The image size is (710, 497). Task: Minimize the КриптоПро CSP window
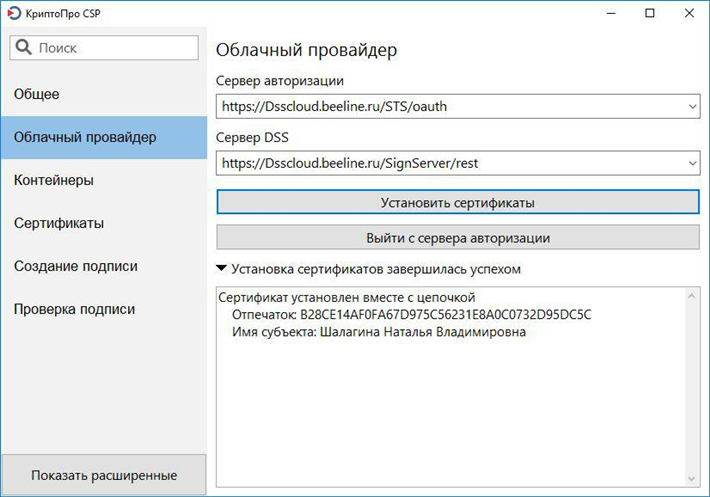pyautogui.click(x=611, y=13)
